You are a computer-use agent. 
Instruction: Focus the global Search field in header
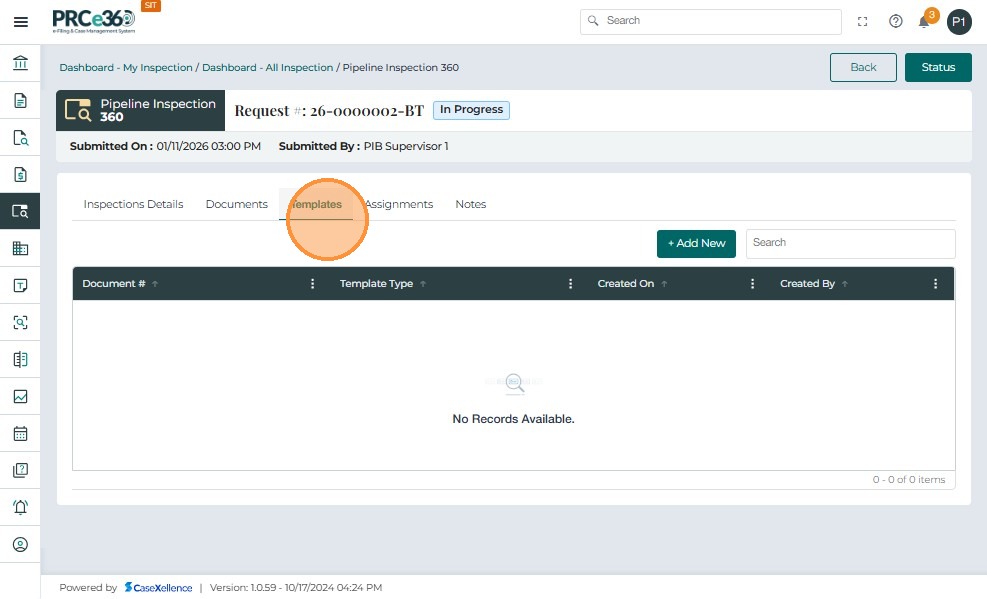coord(711,21)
